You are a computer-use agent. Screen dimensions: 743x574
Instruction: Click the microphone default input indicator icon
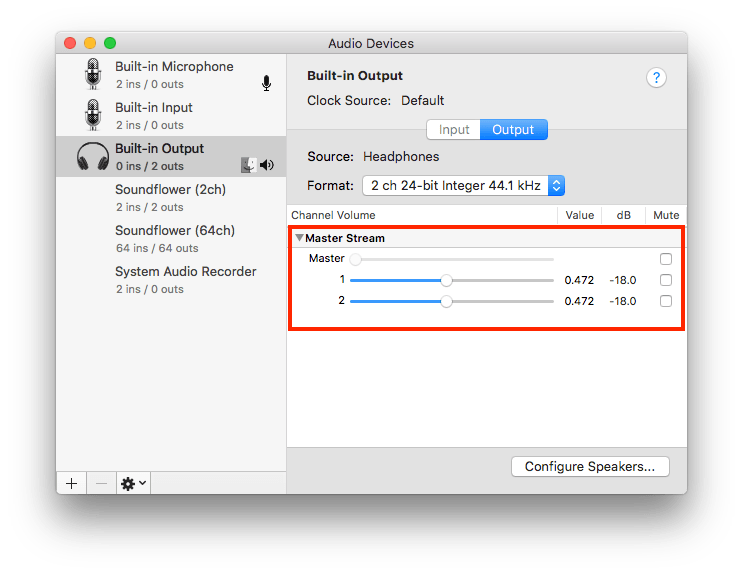(x=266, y=83)
